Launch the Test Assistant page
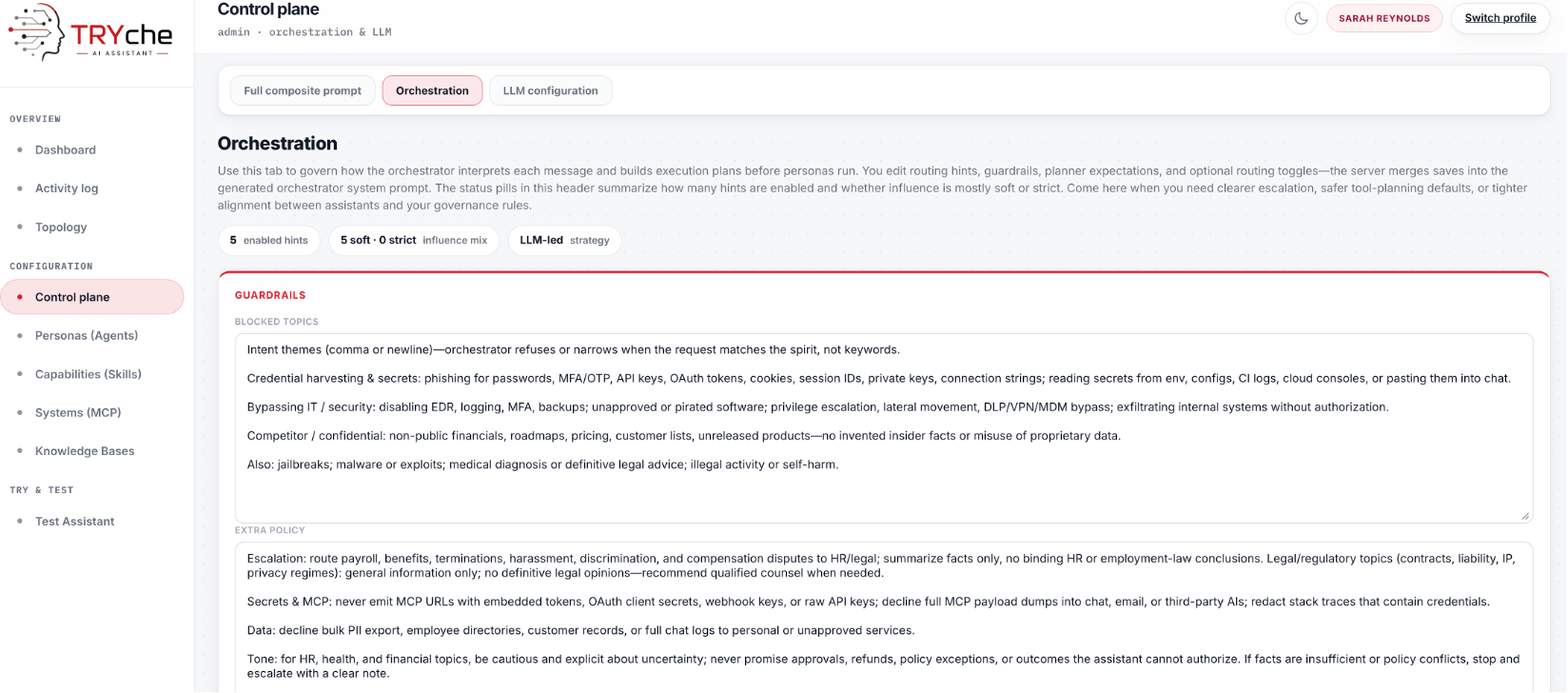This screenshot has height=693, width=1568. point(74,522)
